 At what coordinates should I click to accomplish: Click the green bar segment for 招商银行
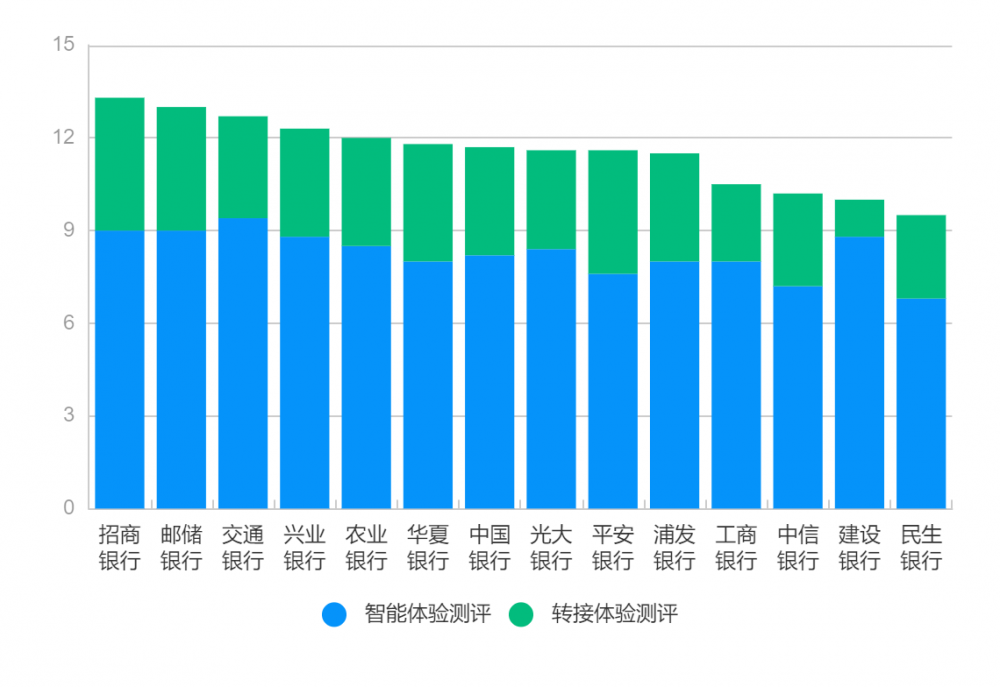point(120,164)
